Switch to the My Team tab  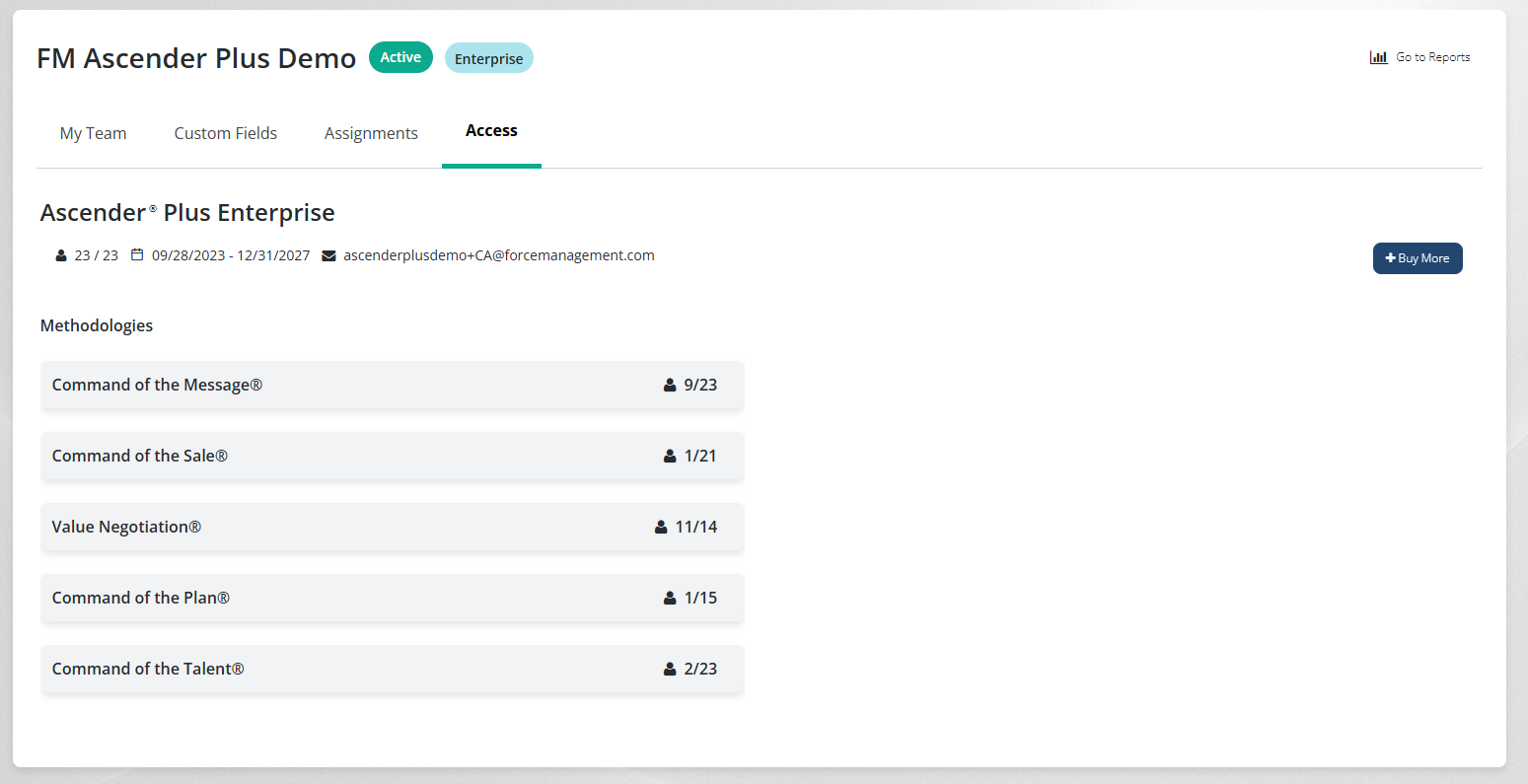[x=93, y=133]
